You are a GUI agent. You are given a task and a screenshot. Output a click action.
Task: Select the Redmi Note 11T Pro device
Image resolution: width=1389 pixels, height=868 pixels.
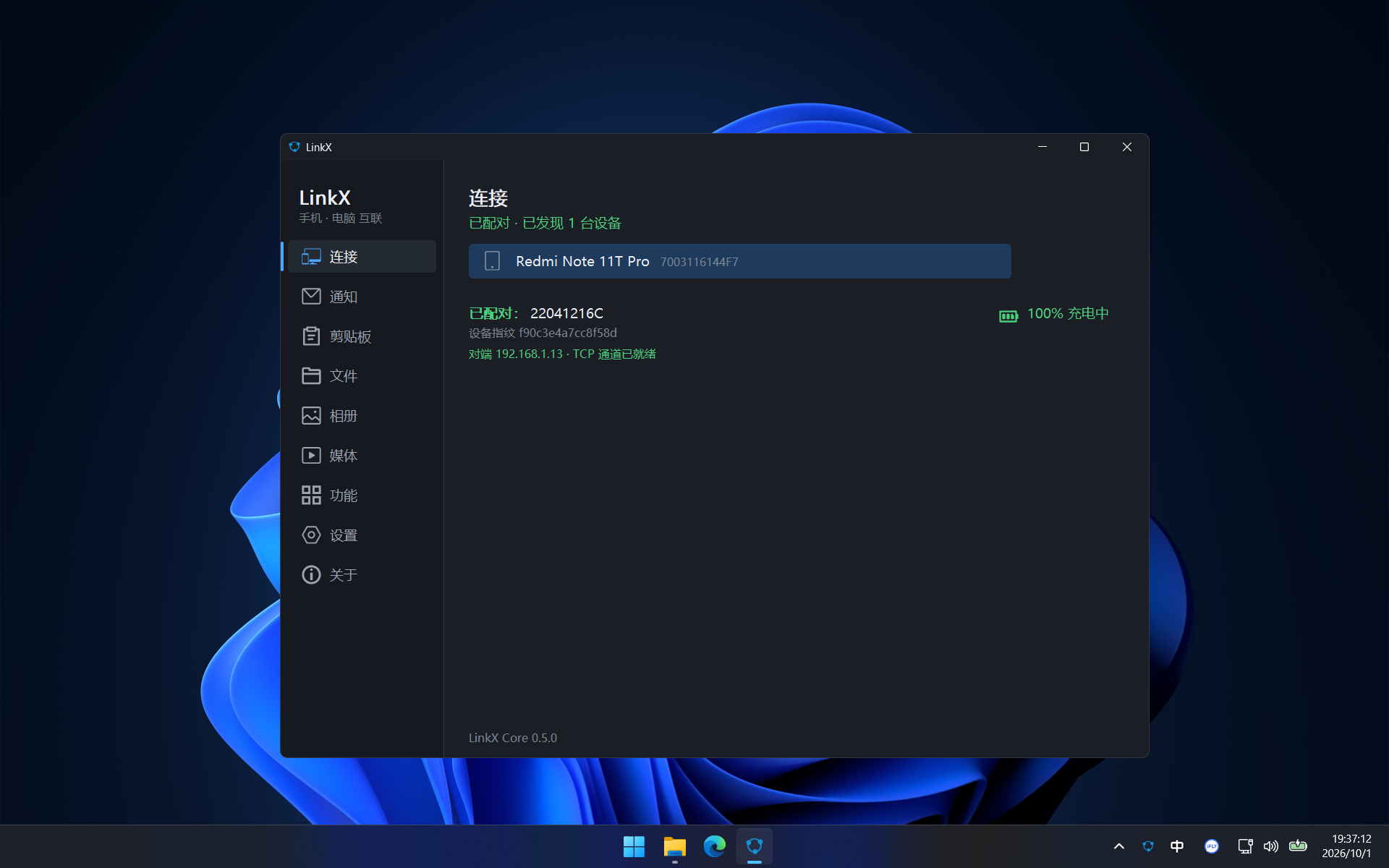pos(740,261)
